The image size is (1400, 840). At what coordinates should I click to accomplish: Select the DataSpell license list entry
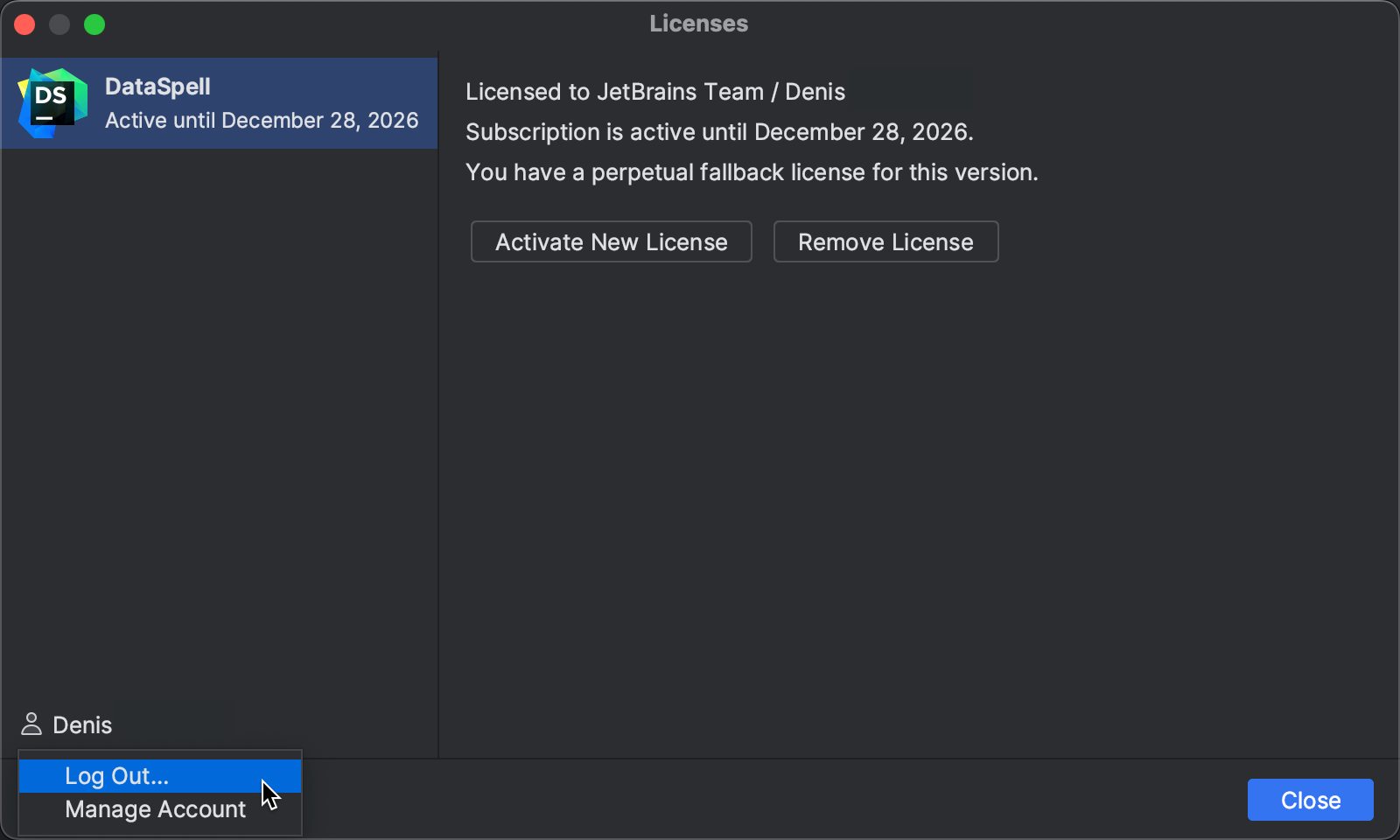(x=219, y=103)
